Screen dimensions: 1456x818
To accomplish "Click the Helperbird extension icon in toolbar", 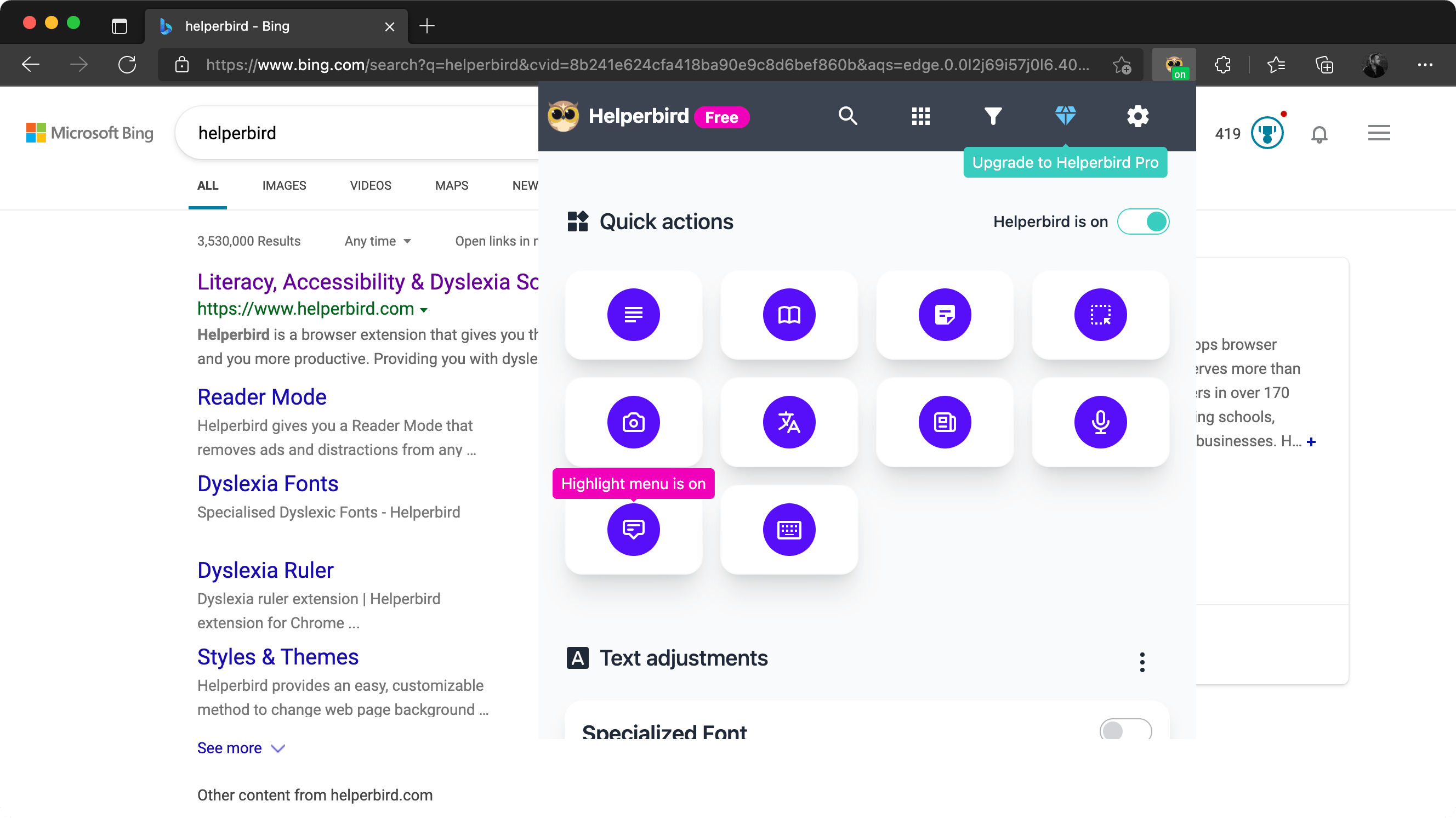I will pos(1174,65).
